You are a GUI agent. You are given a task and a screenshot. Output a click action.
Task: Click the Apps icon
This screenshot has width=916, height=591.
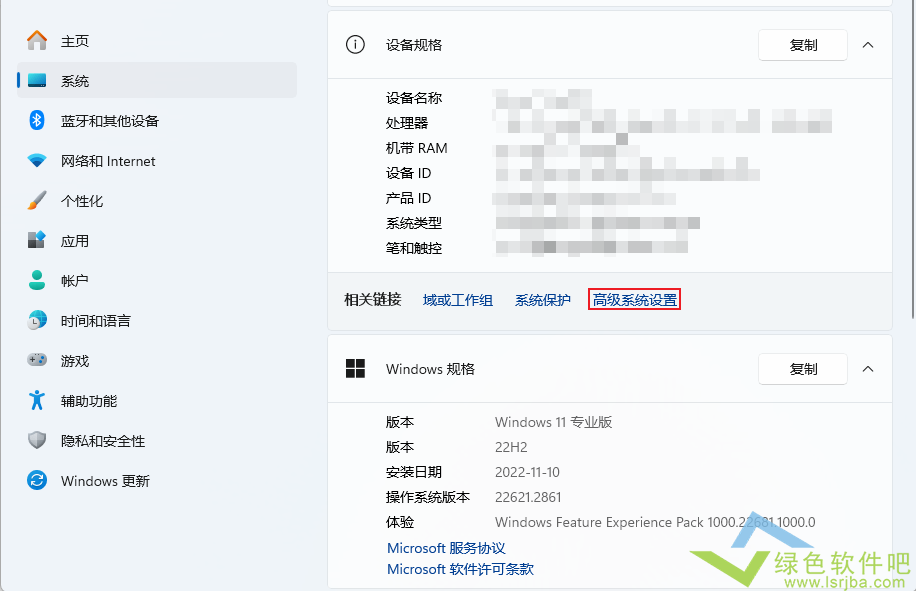[37, 240]
